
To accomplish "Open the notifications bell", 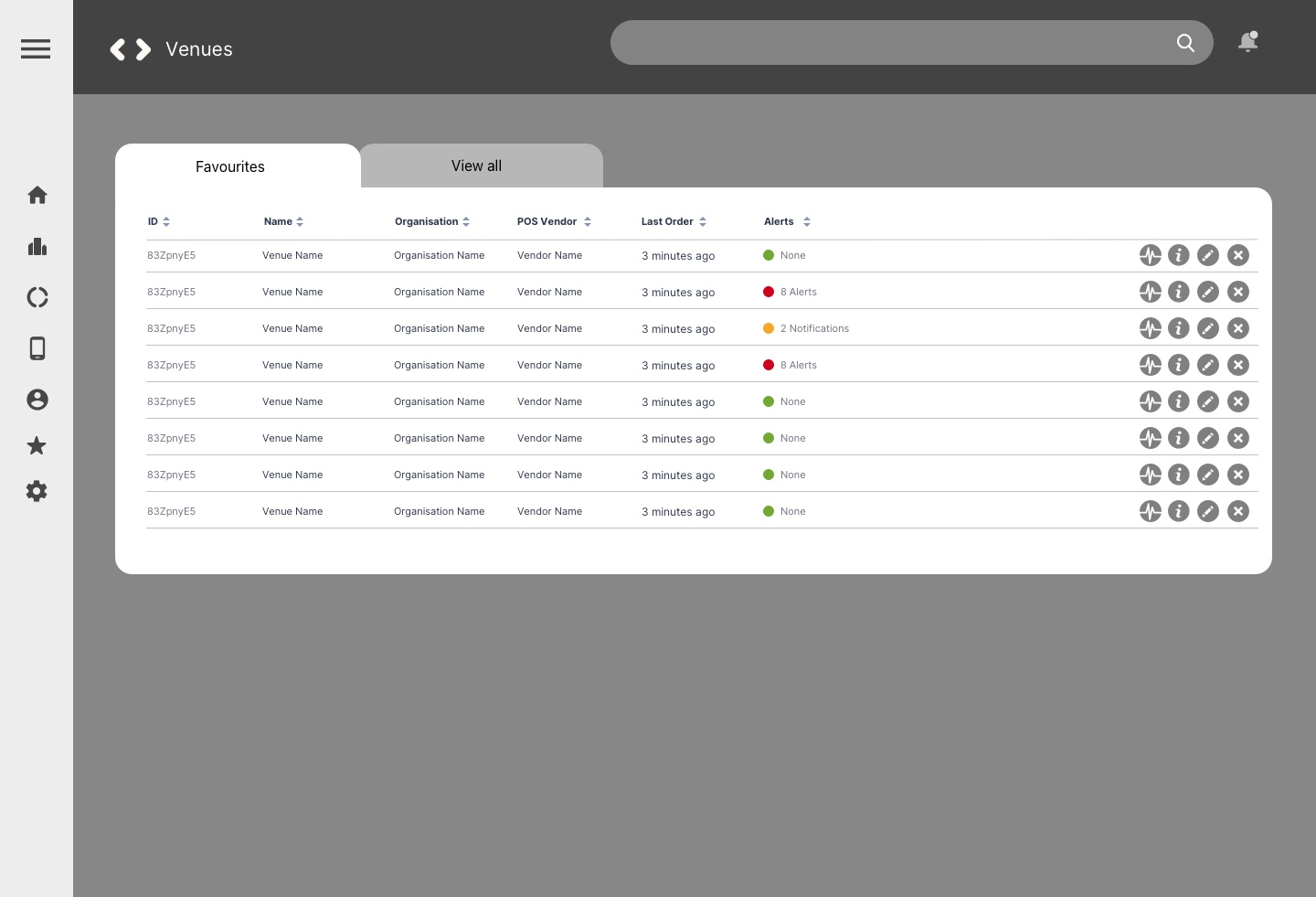I will (x=1247, y=42).
